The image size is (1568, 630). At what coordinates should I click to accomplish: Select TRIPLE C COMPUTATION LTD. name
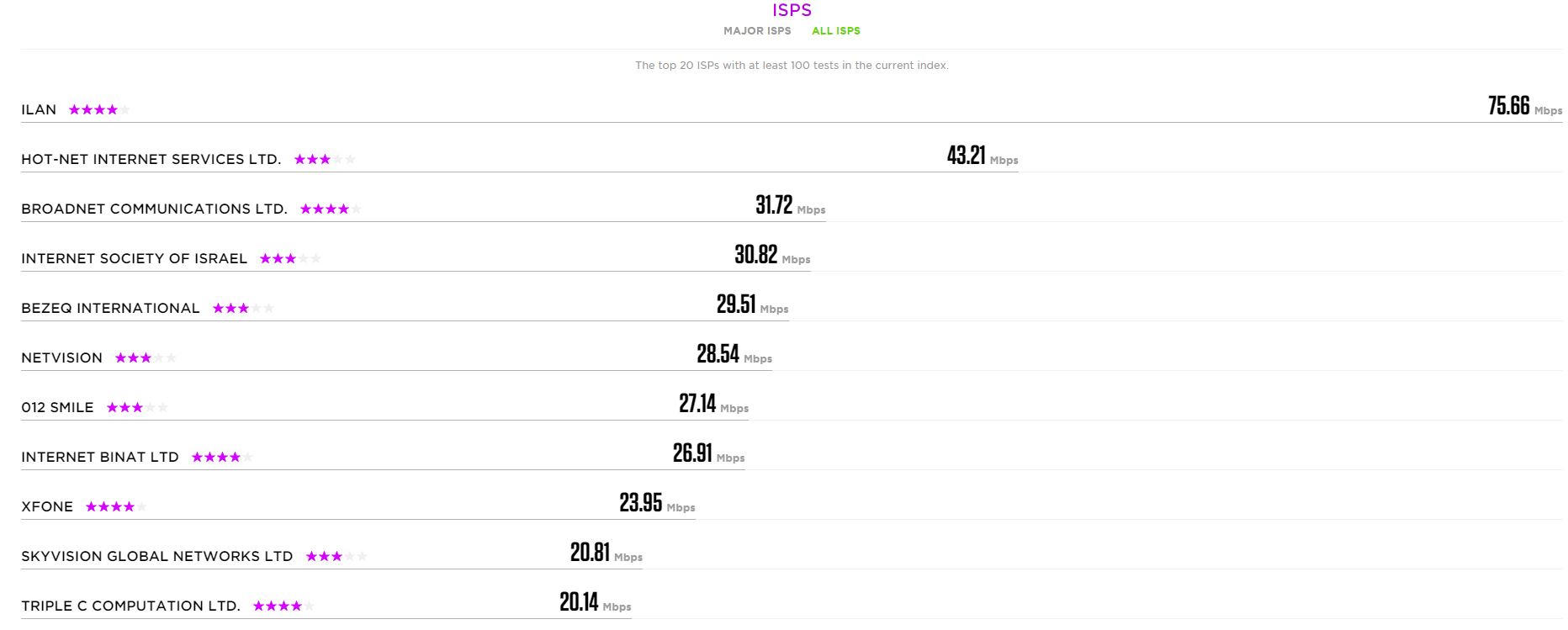[131, 606]
